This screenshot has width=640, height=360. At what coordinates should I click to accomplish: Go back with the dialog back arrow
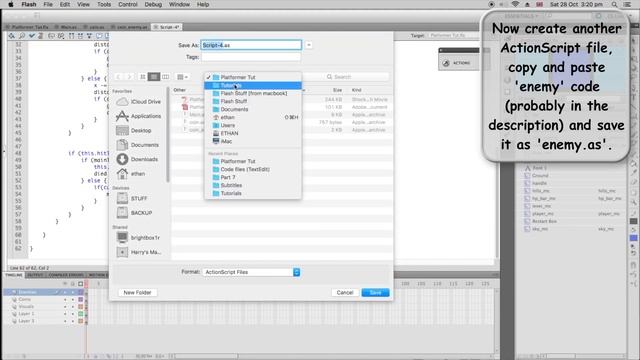(118, 77)
